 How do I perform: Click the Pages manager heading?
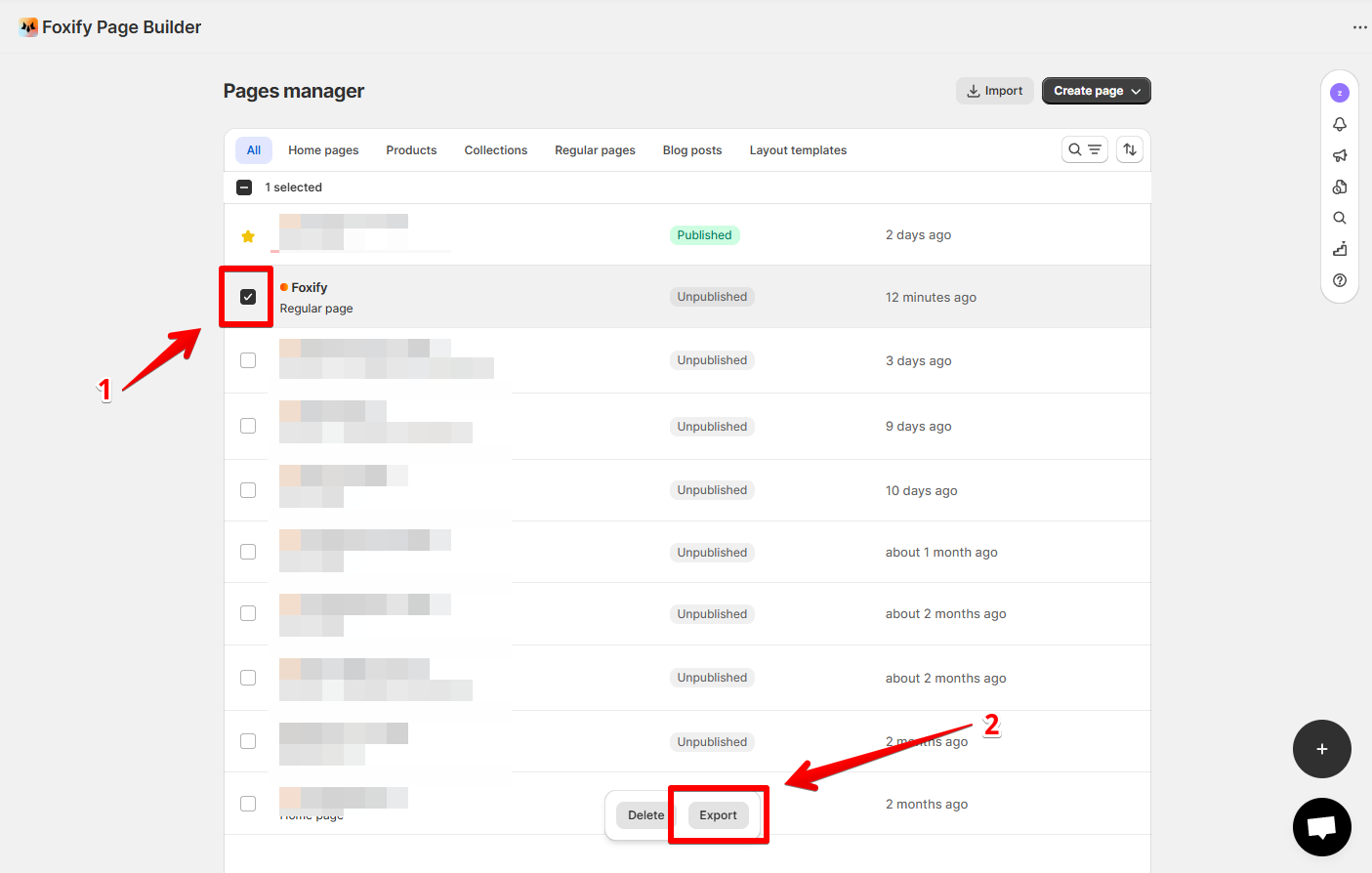294,91
